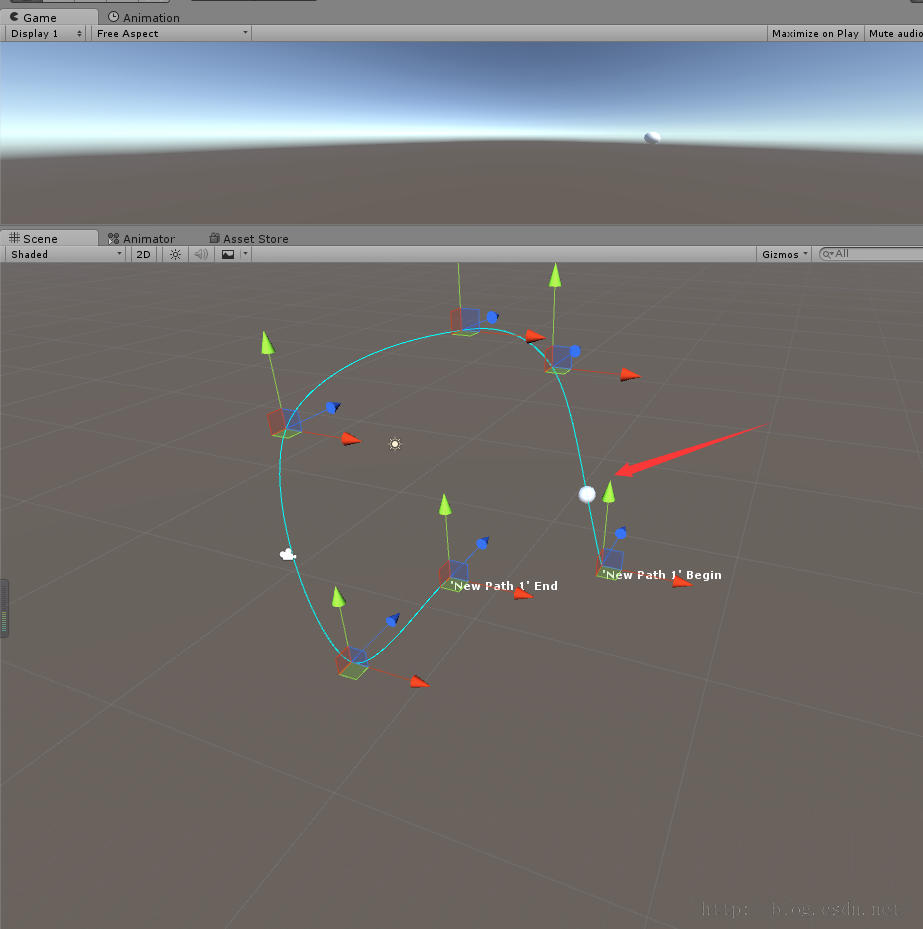Switch to the Animator tab
Screen dimensions: 923x929
(142, 239)
